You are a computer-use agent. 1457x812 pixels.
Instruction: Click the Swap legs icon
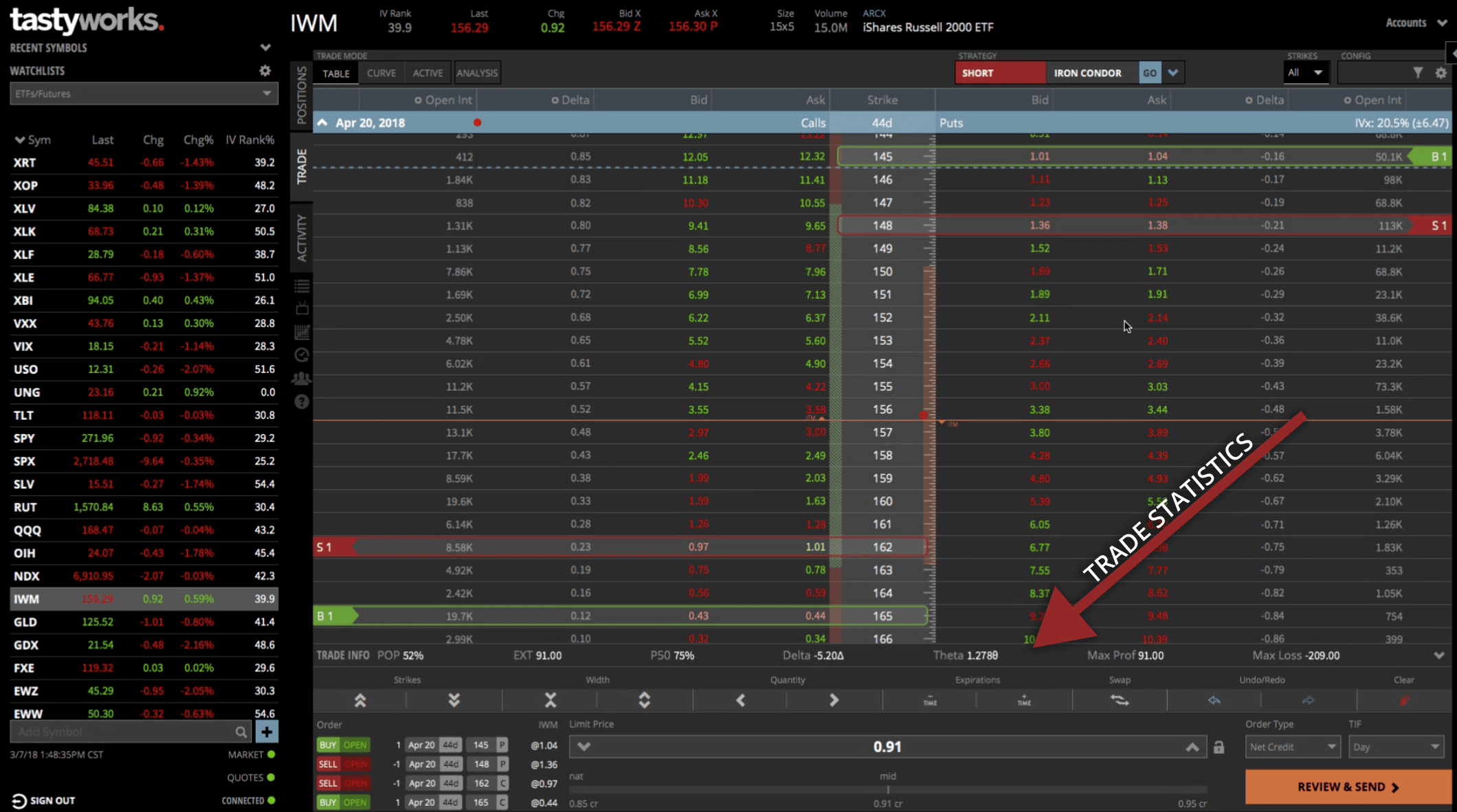(x=1120, y=700)
